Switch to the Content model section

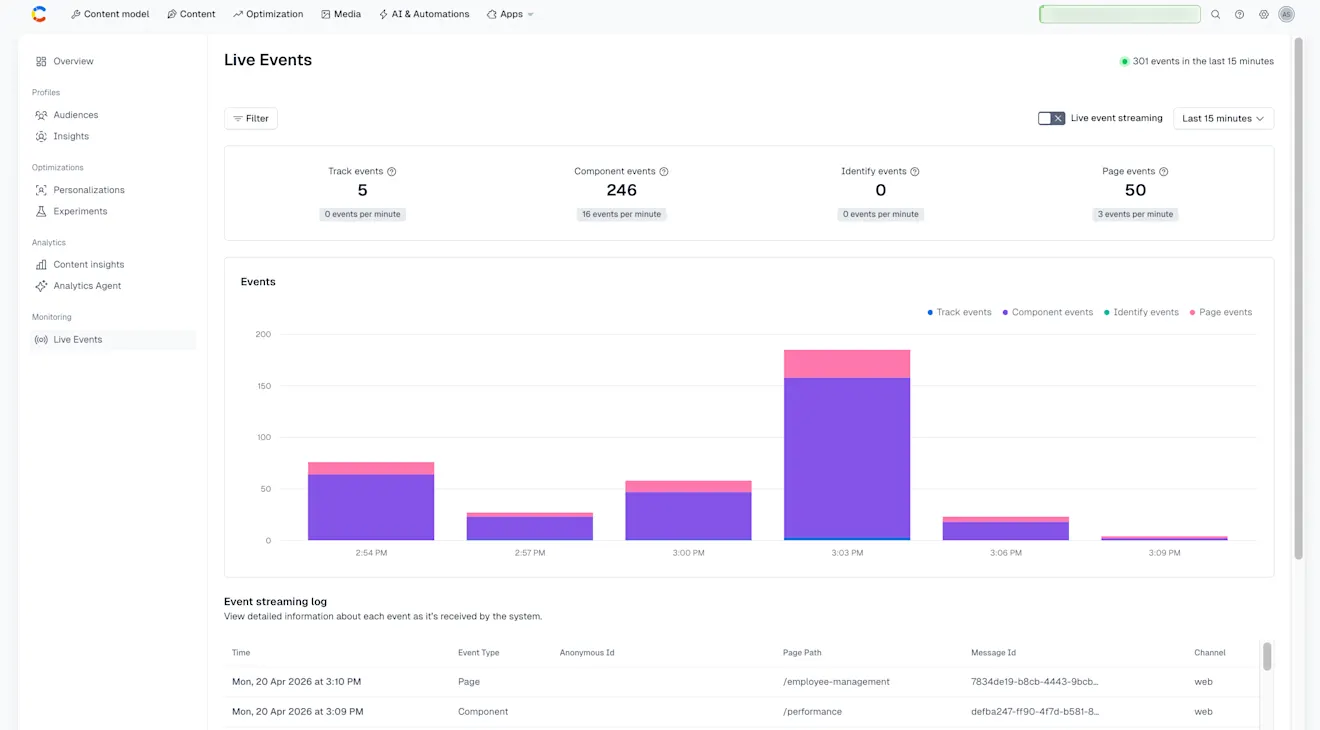pos(110,14)
